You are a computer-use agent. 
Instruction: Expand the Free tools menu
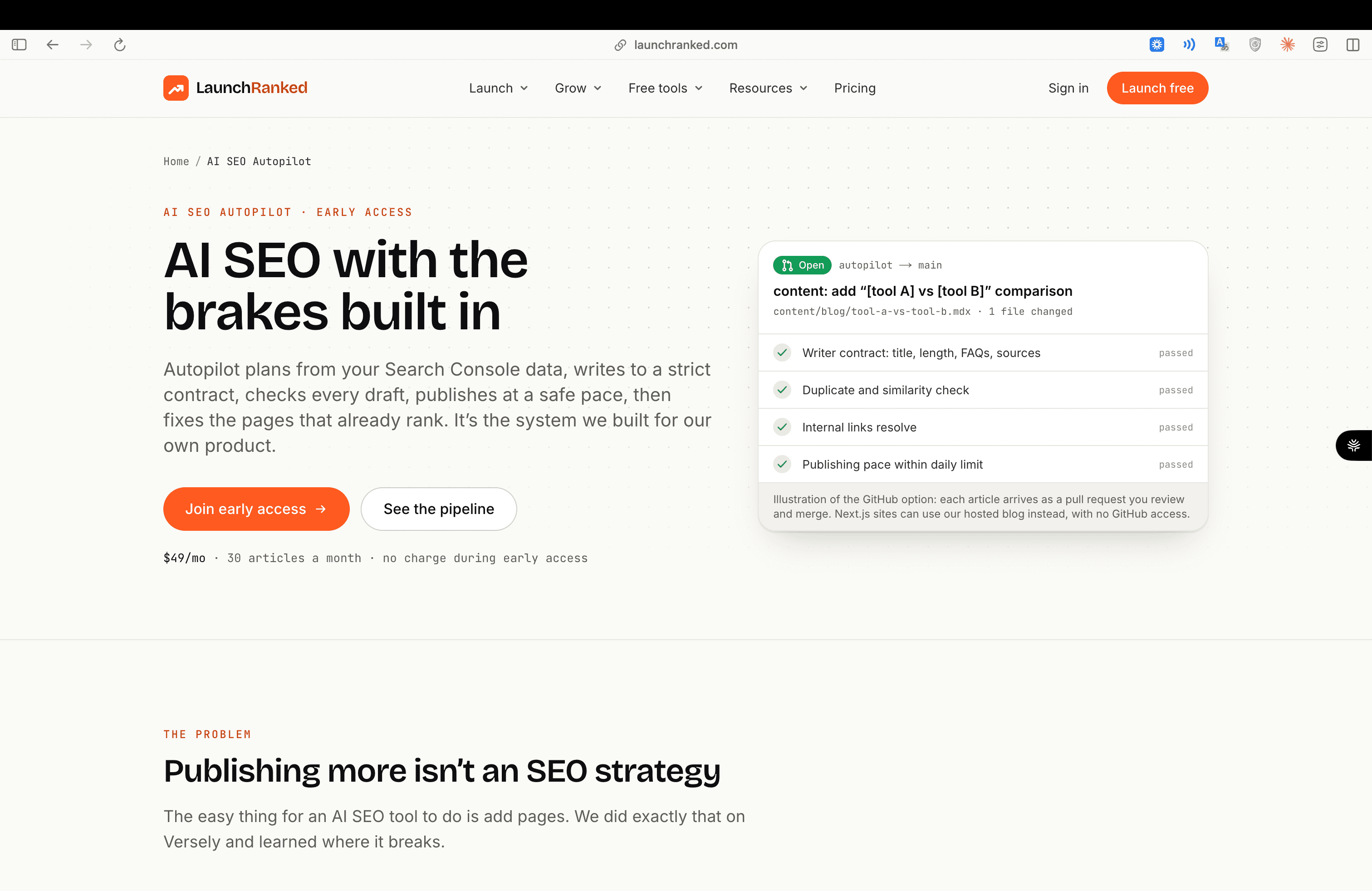(665, 88)
